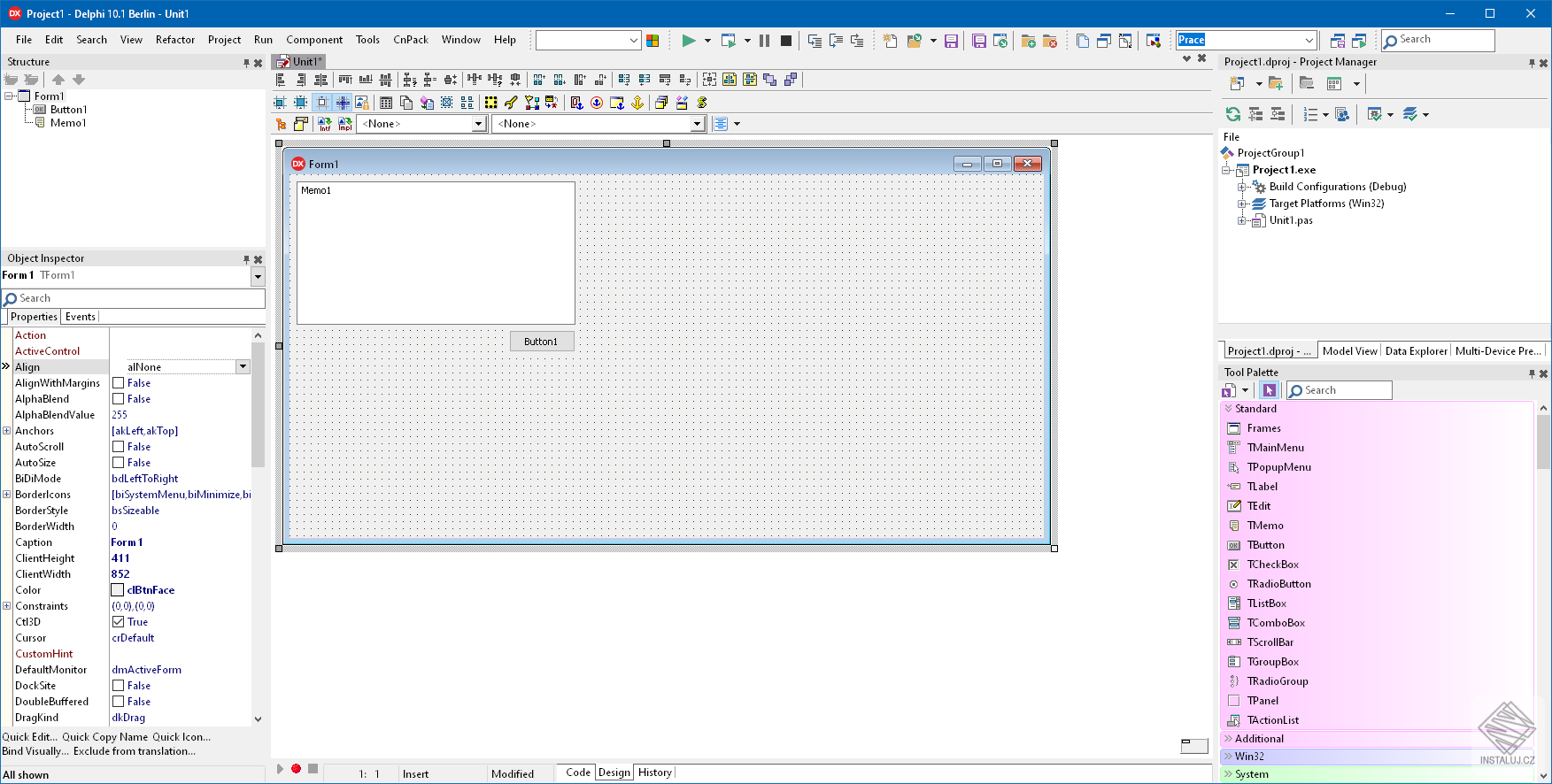Open the Windows platform selector icon
Image resolution: width=1552 pixels, height=784 pixels.
pos(652,41)
